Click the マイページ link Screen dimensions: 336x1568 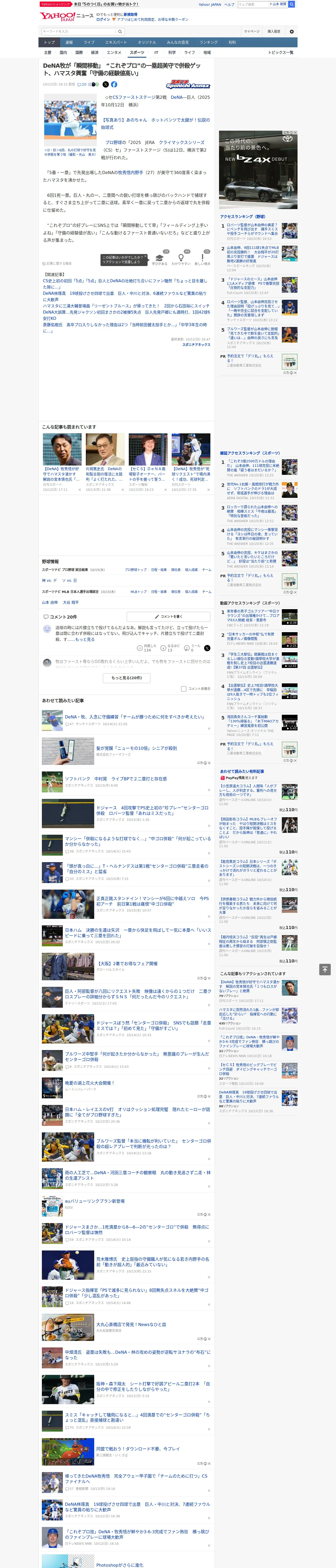click(252, 32)
